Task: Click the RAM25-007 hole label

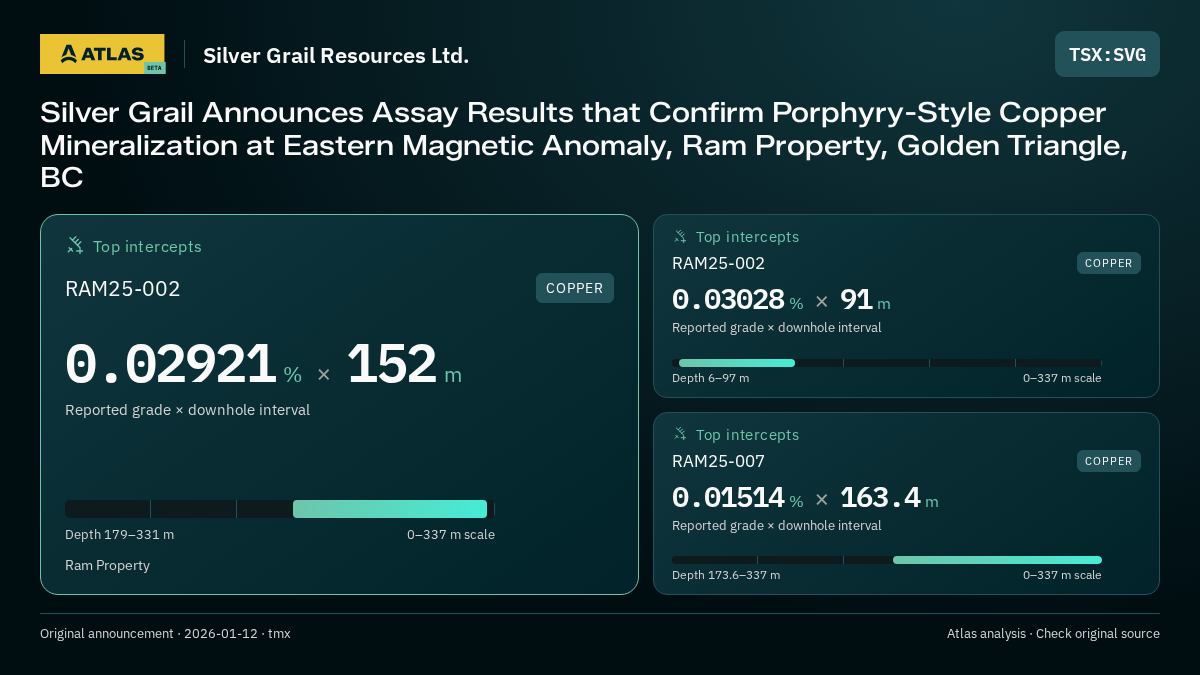Action: tap(718, 461)
